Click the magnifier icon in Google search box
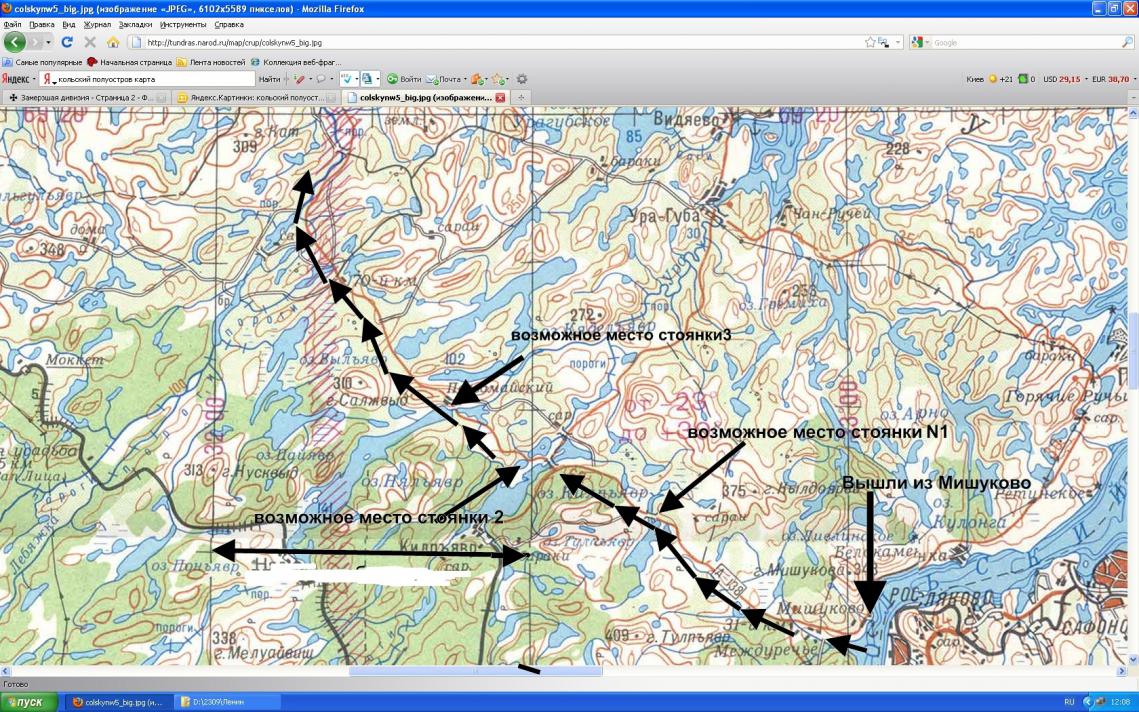The width and height of the screenshot is (1139, 712). 1127,43
